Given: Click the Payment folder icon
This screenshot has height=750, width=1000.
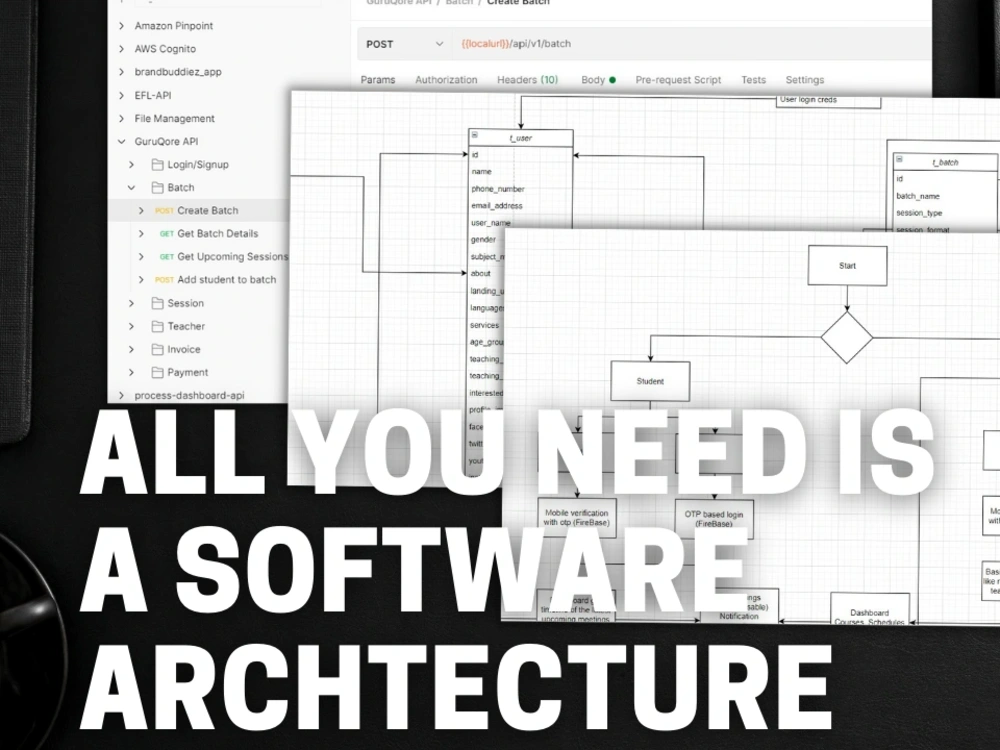Looking at the screenshot, I should [157, 372].
